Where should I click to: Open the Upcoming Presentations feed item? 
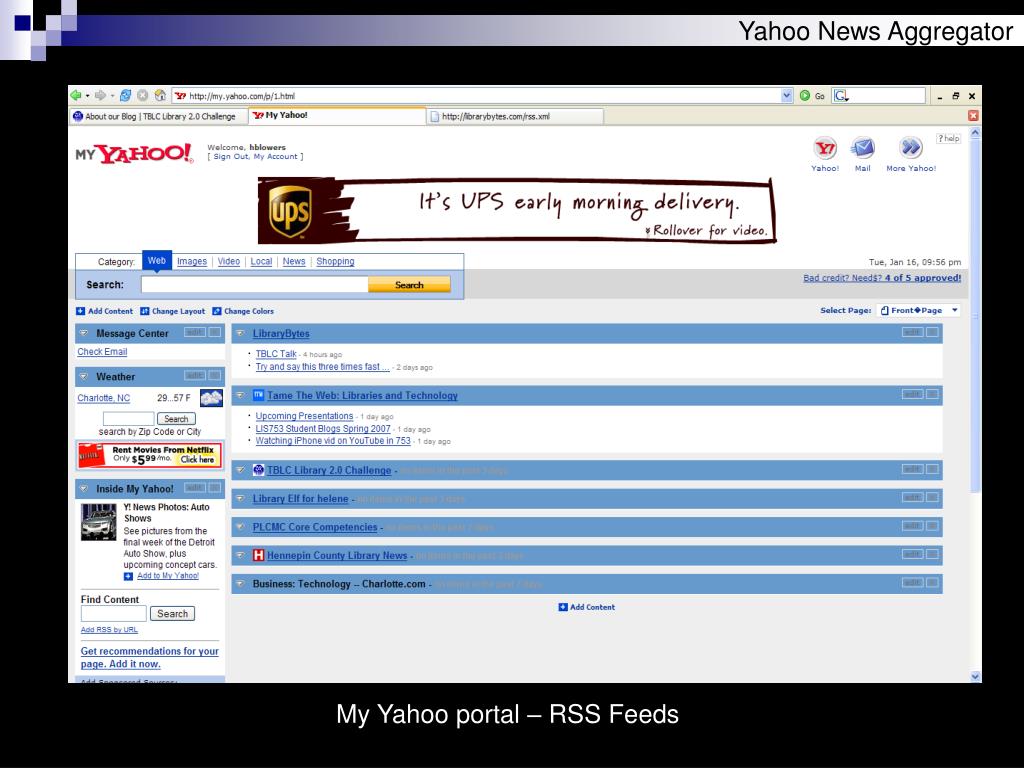[304, 416]
